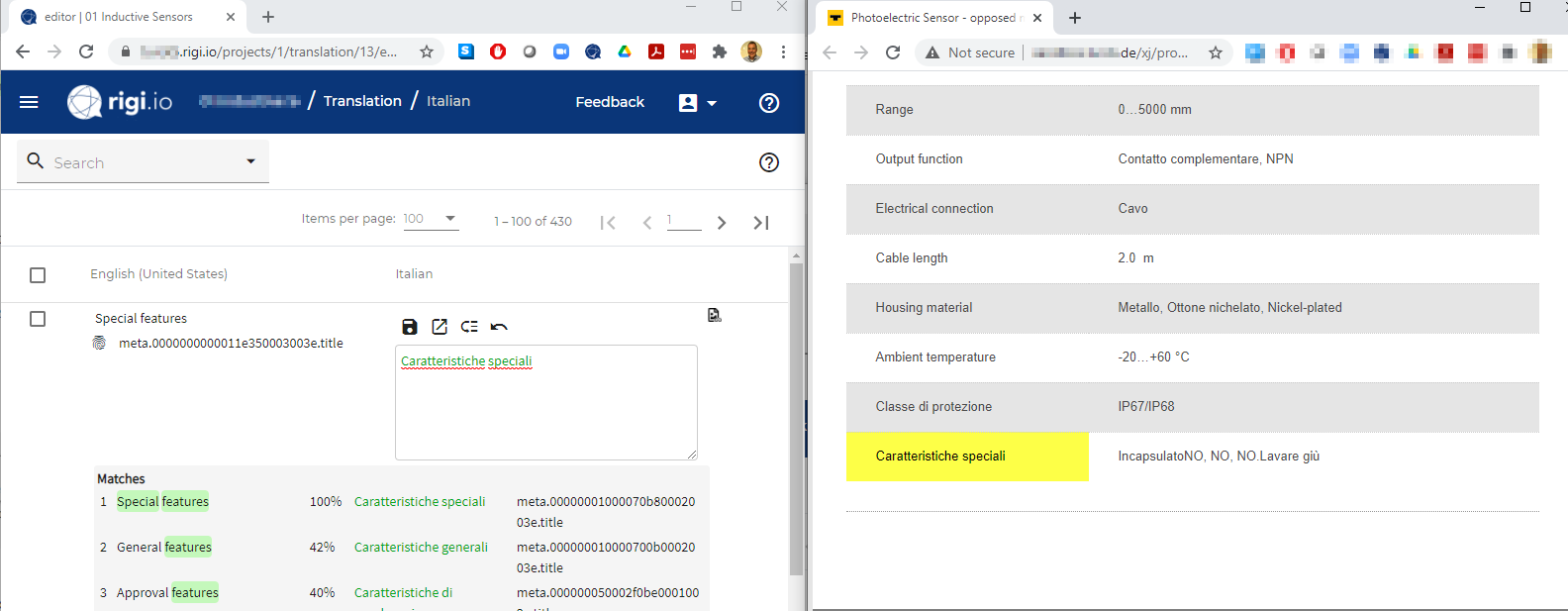
Task: Undo translation changes icon
Action: (x=499, y=327)
